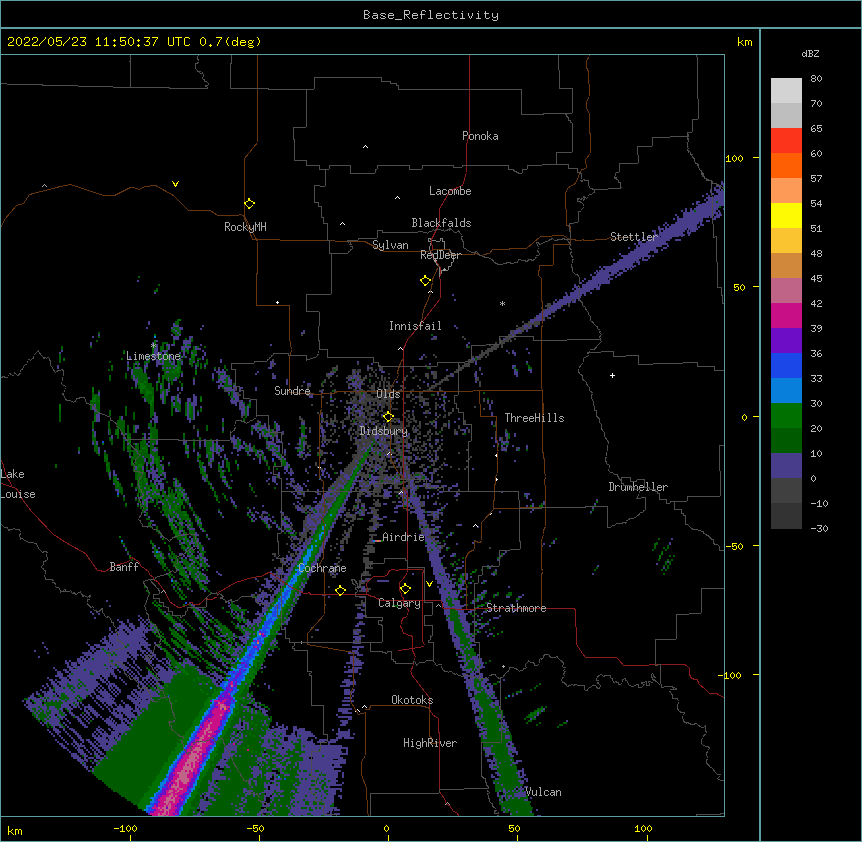Click the Base_Reflectivity title text
This screenshot has width=862, height=842.
pyautogui.click(x=431, y=15)
